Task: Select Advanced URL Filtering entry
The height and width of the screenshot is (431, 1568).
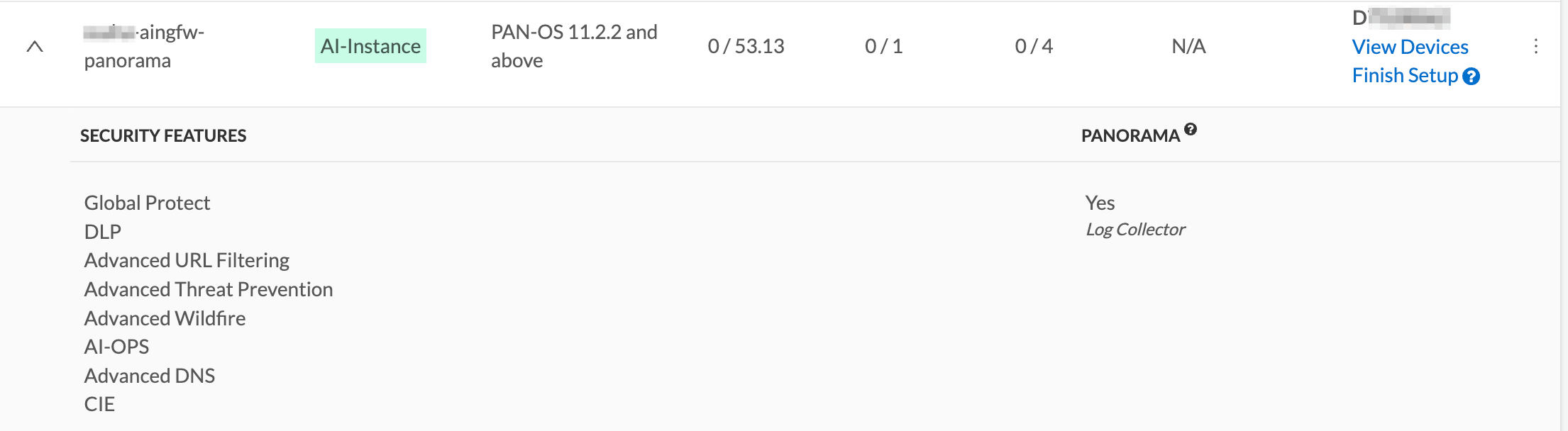Action: pos(187,261)
